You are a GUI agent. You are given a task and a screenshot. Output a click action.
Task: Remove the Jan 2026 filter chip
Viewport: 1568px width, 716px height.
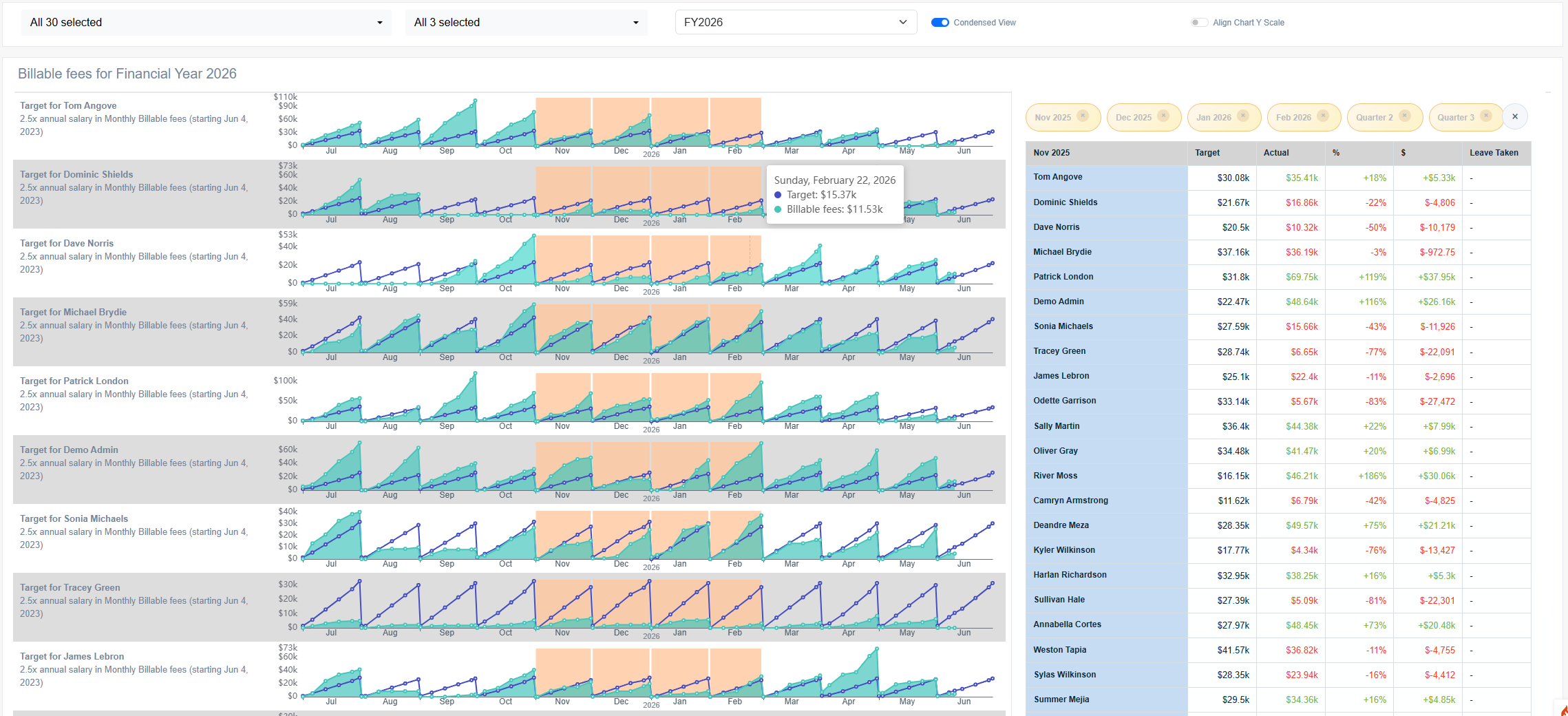tap(1243, 116)
